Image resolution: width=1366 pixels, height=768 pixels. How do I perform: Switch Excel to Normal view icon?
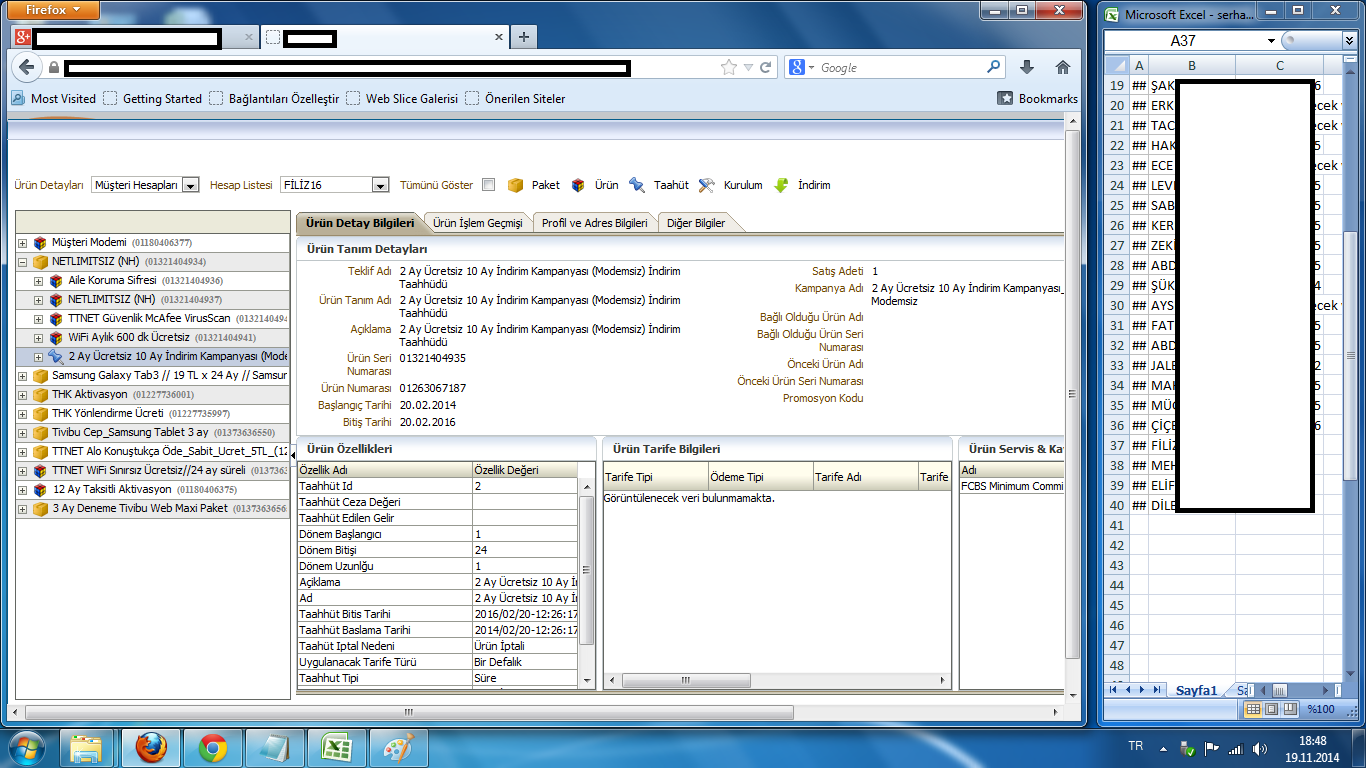[x=1253, y=709]
